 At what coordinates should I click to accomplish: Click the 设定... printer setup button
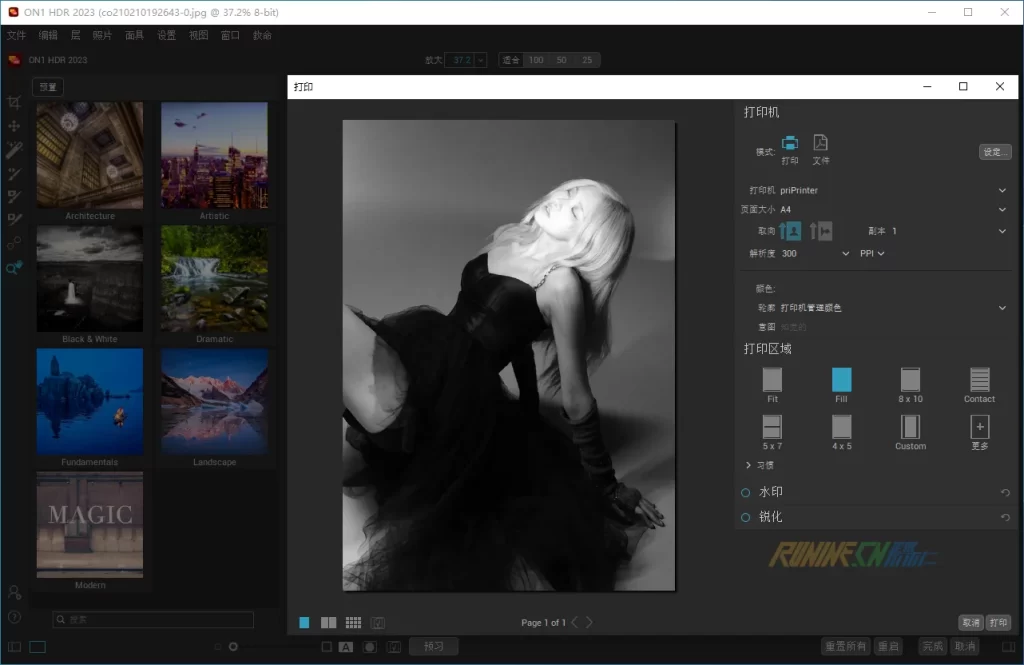994,153
